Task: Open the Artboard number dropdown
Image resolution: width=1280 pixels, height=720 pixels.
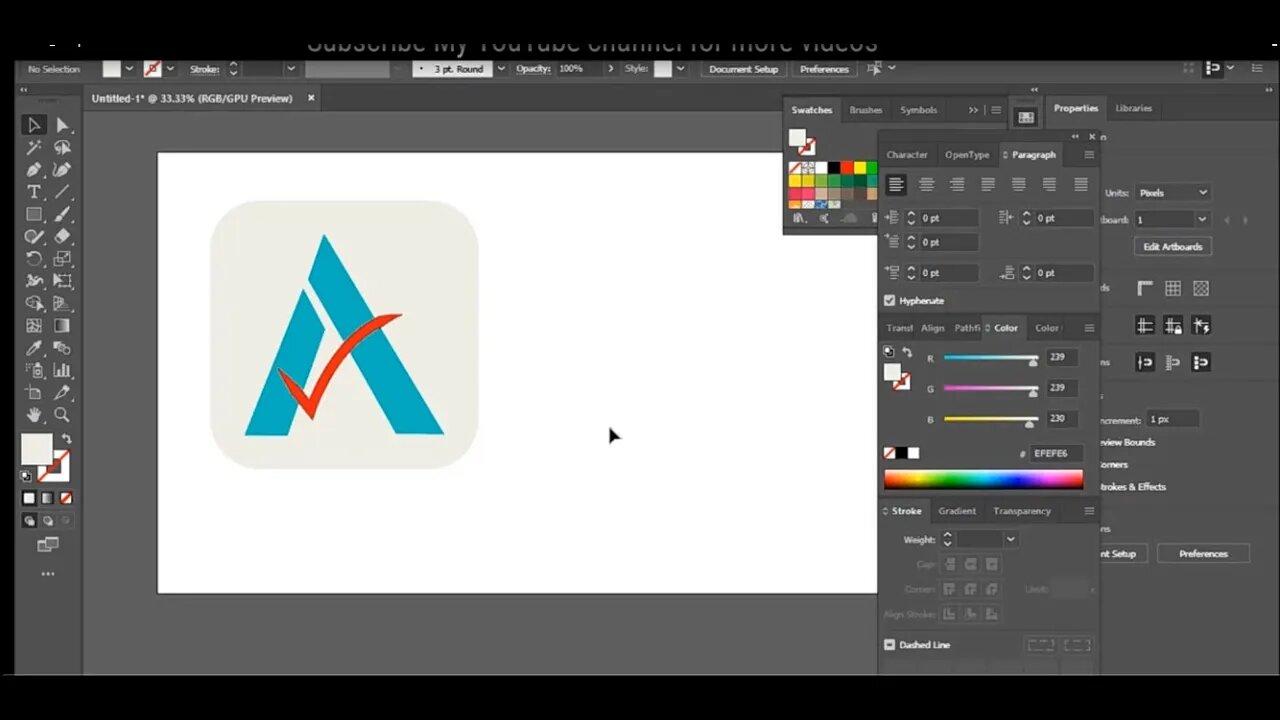Action: click(x=1203, y=219)
